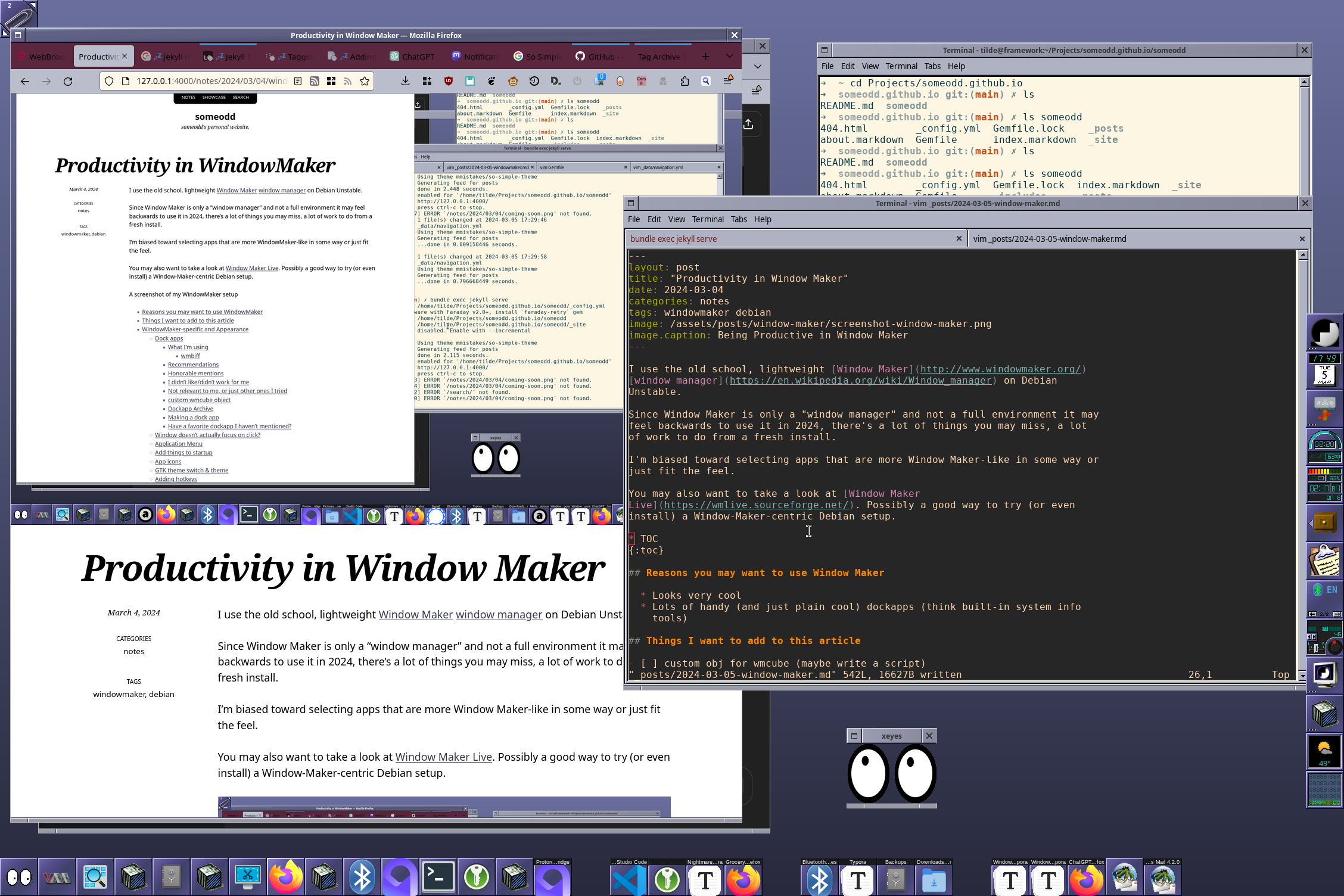Click the teal floppy-disk save extension icon
Image resolution: width=1344 pixels, height=896 pixels.
470,81
